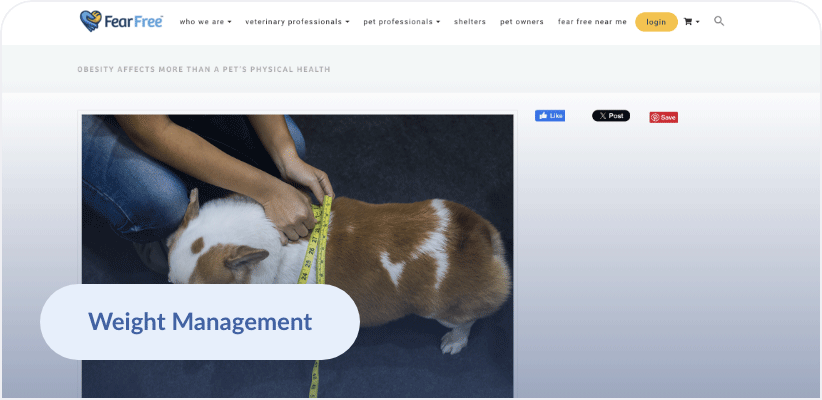Expand the "pet professionals" dropdown menu

(402, 22)
